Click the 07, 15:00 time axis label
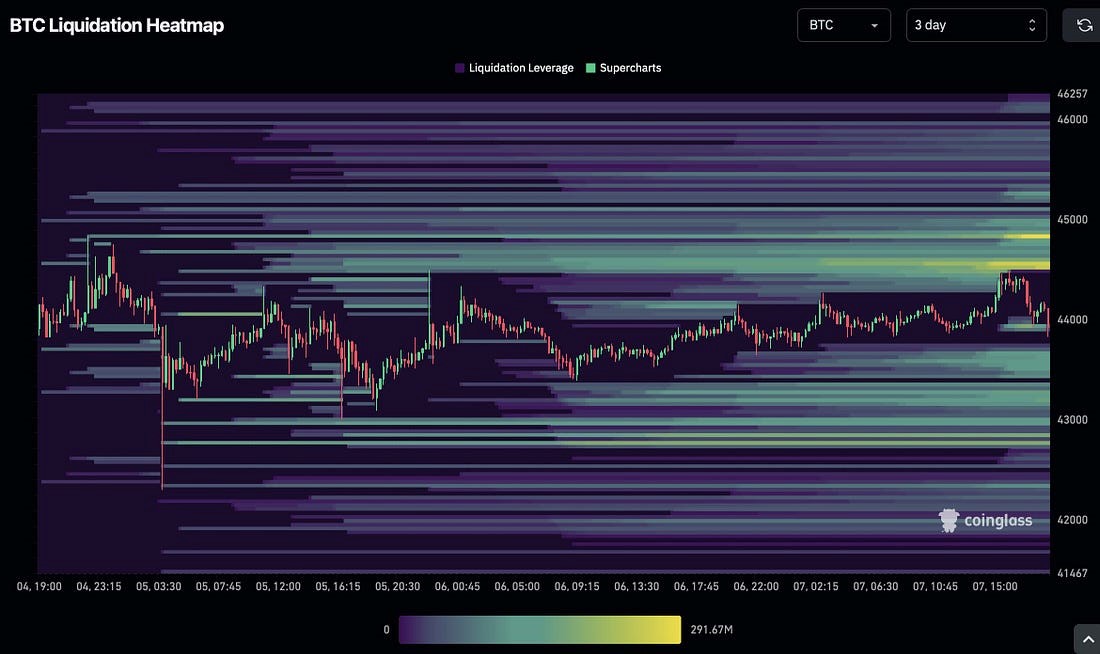Screen dimensions: 1100x654 (x=995, y=587)
